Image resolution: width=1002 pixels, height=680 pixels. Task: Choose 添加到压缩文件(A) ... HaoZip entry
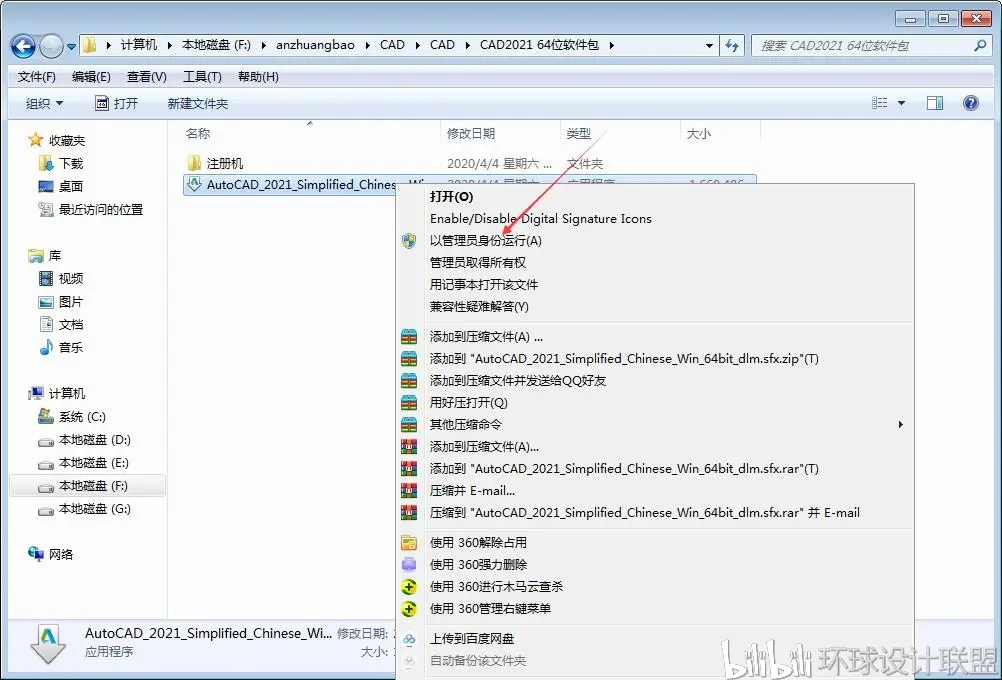486,337
